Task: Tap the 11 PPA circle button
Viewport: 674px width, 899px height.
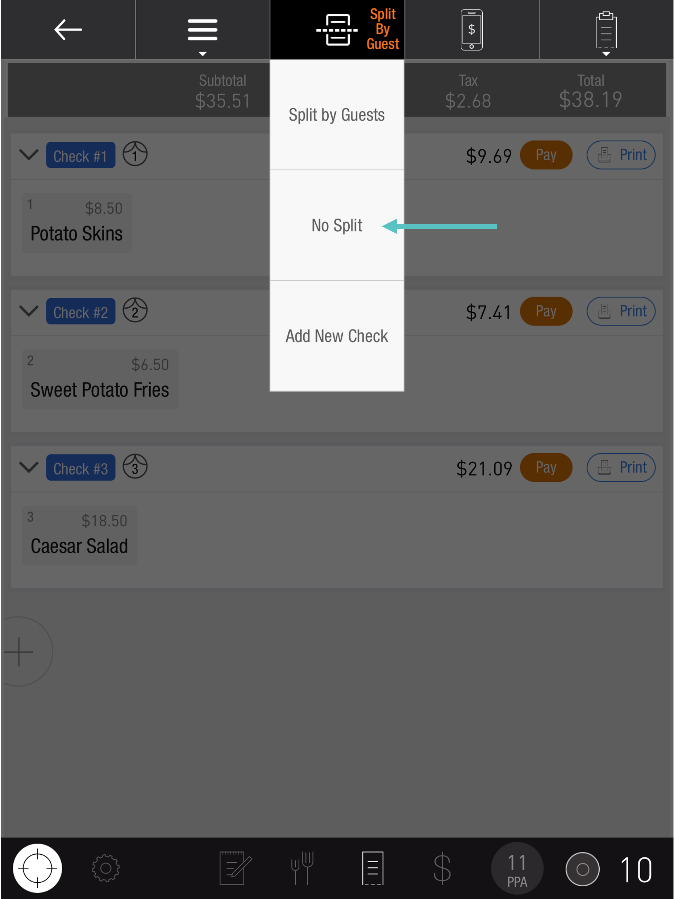Action: click(517, 868)
